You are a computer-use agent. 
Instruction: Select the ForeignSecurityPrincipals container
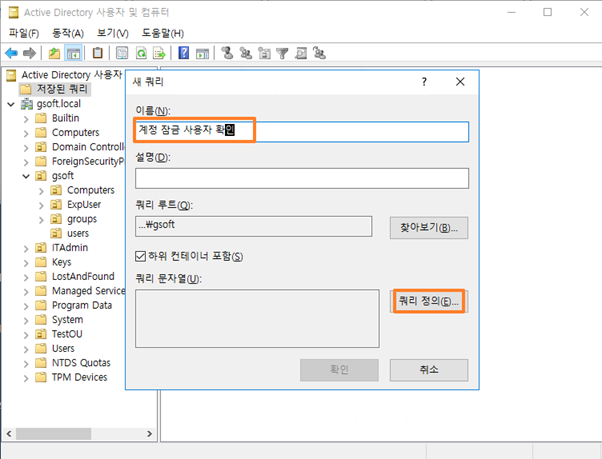(x=80, y=161)
